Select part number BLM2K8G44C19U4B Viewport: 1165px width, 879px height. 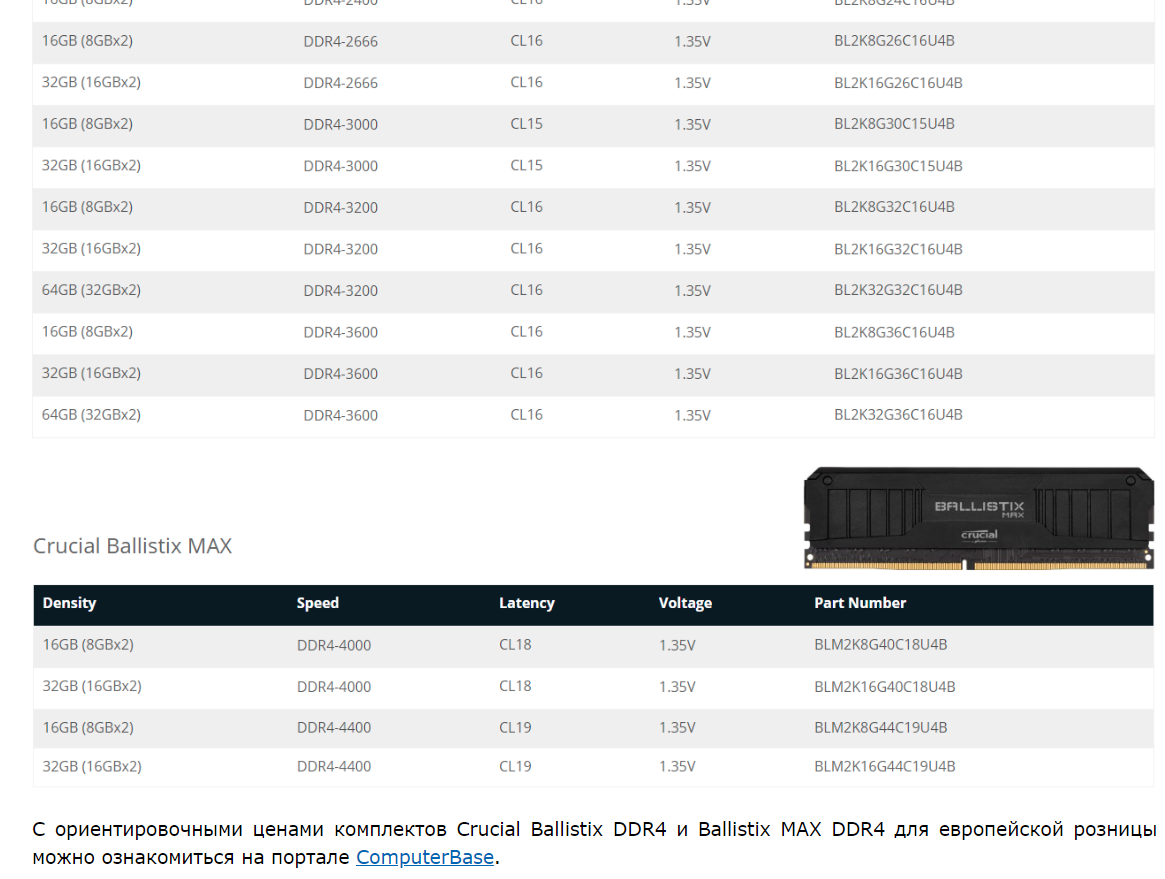pyautogui.click(x=880, y=727)
